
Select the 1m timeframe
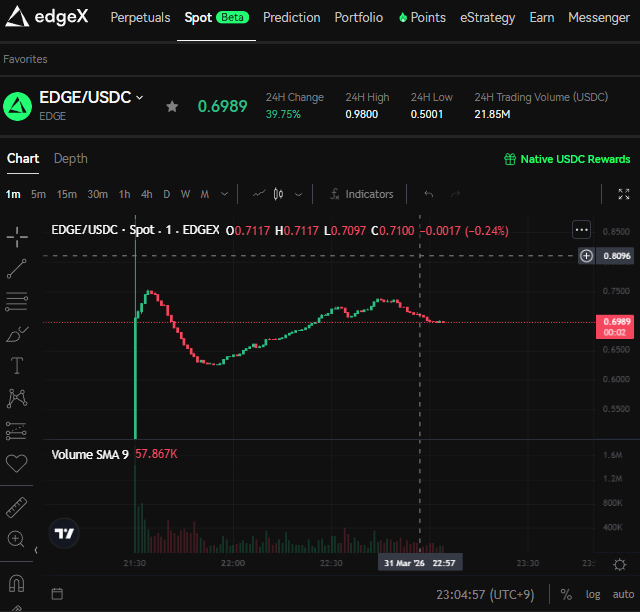pos(13,194)
